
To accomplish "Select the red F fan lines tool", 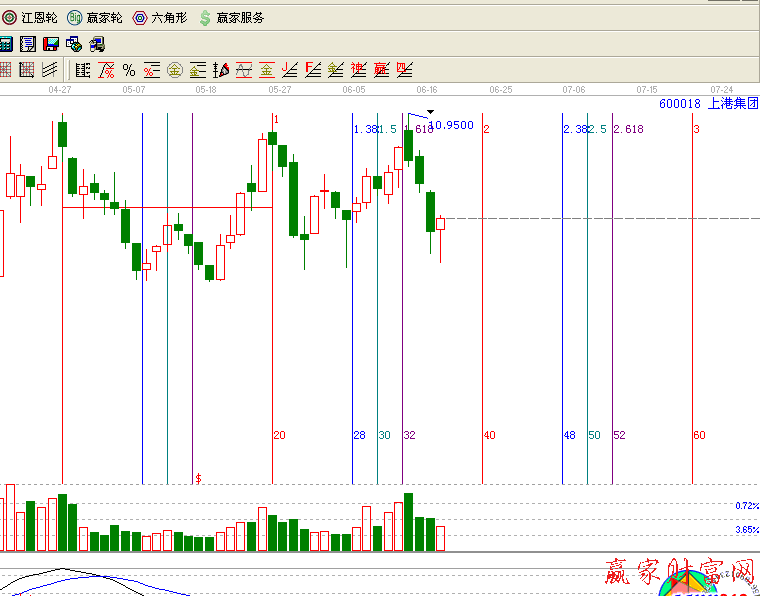I will pos(313,70).
